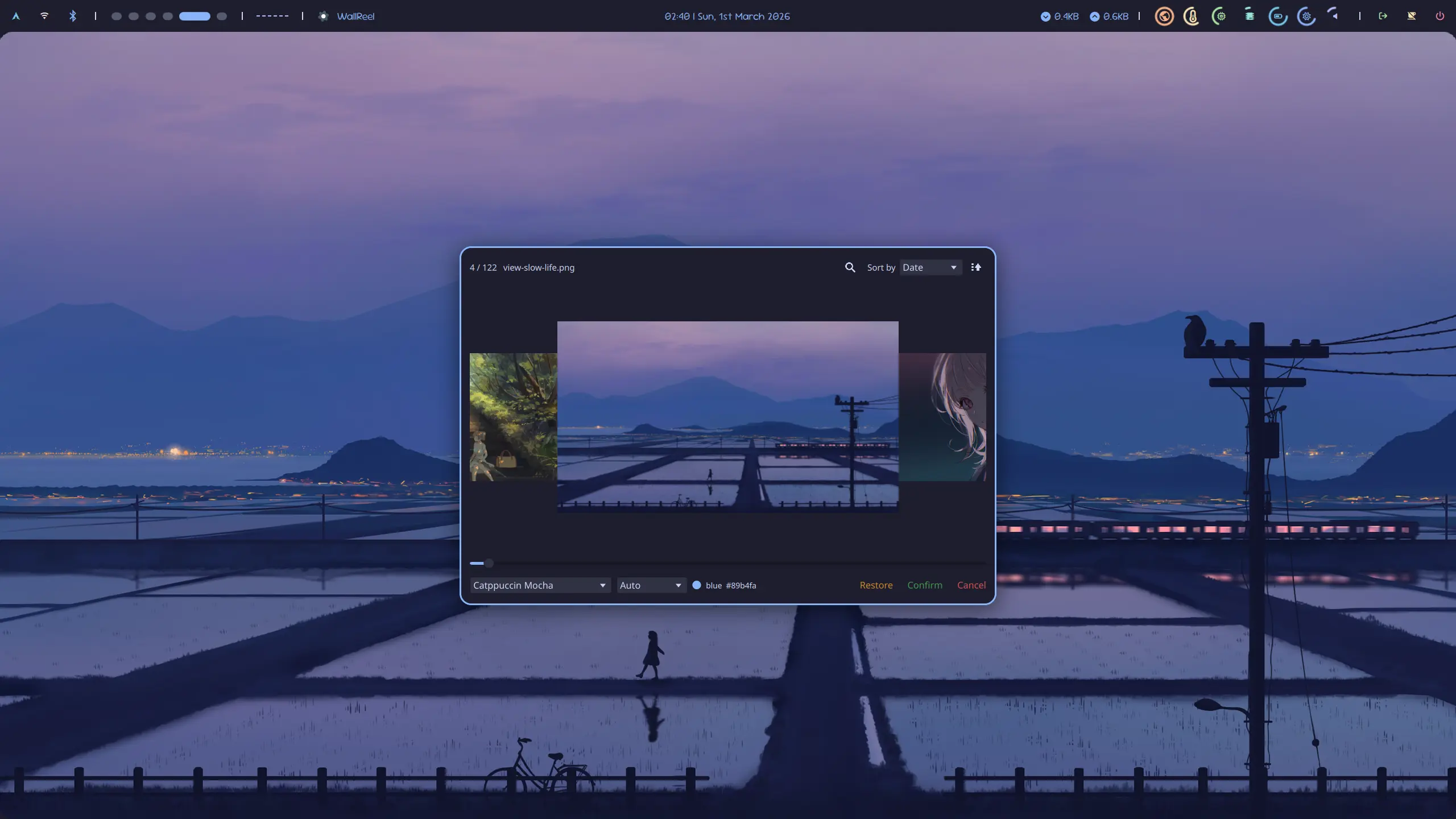Open the volume speaker gauge
The width and height of the screenshot is (1456, 819).
1334,16
